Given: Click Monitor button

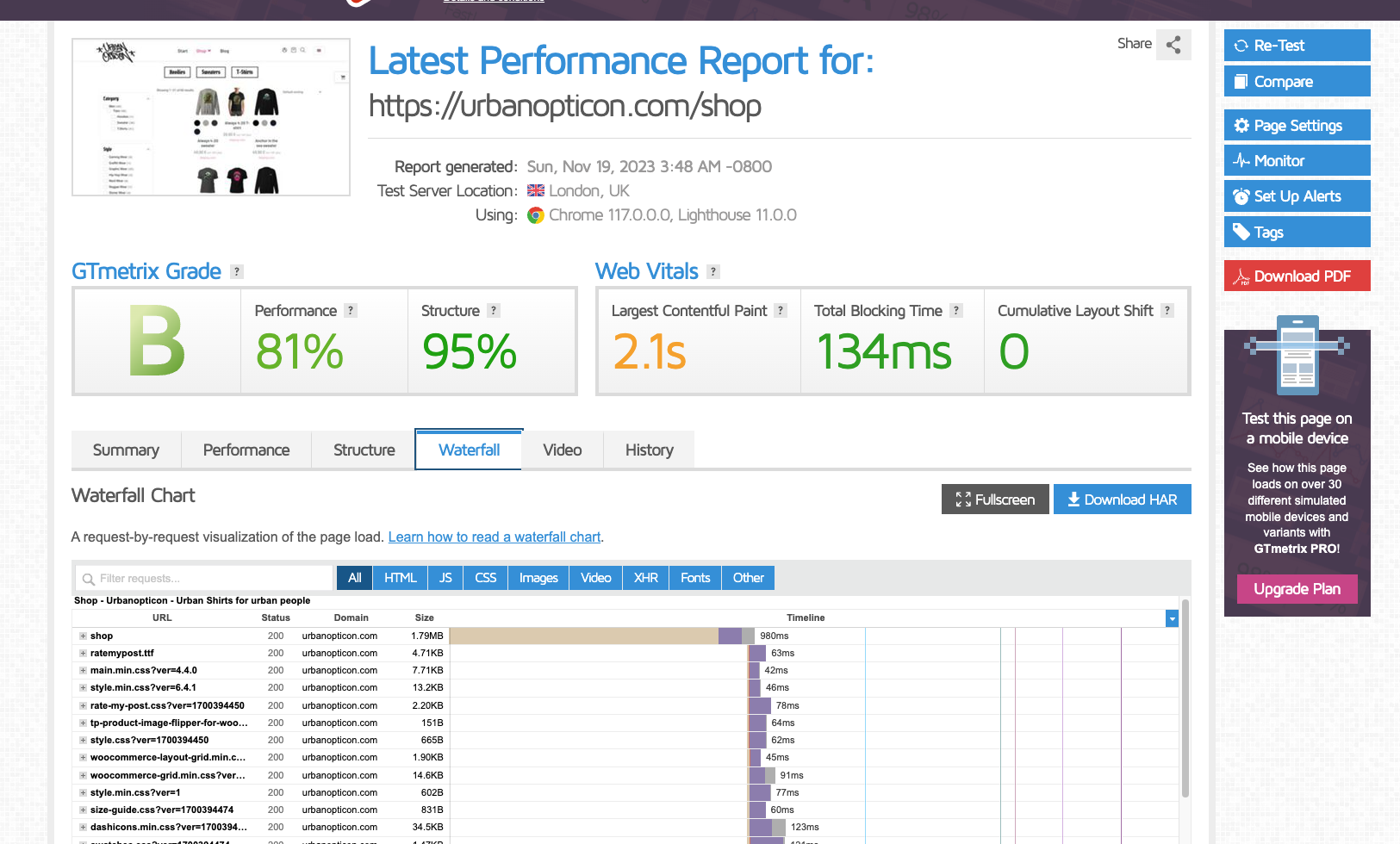Looking at the screenshot, I should tap(1297, 161).
